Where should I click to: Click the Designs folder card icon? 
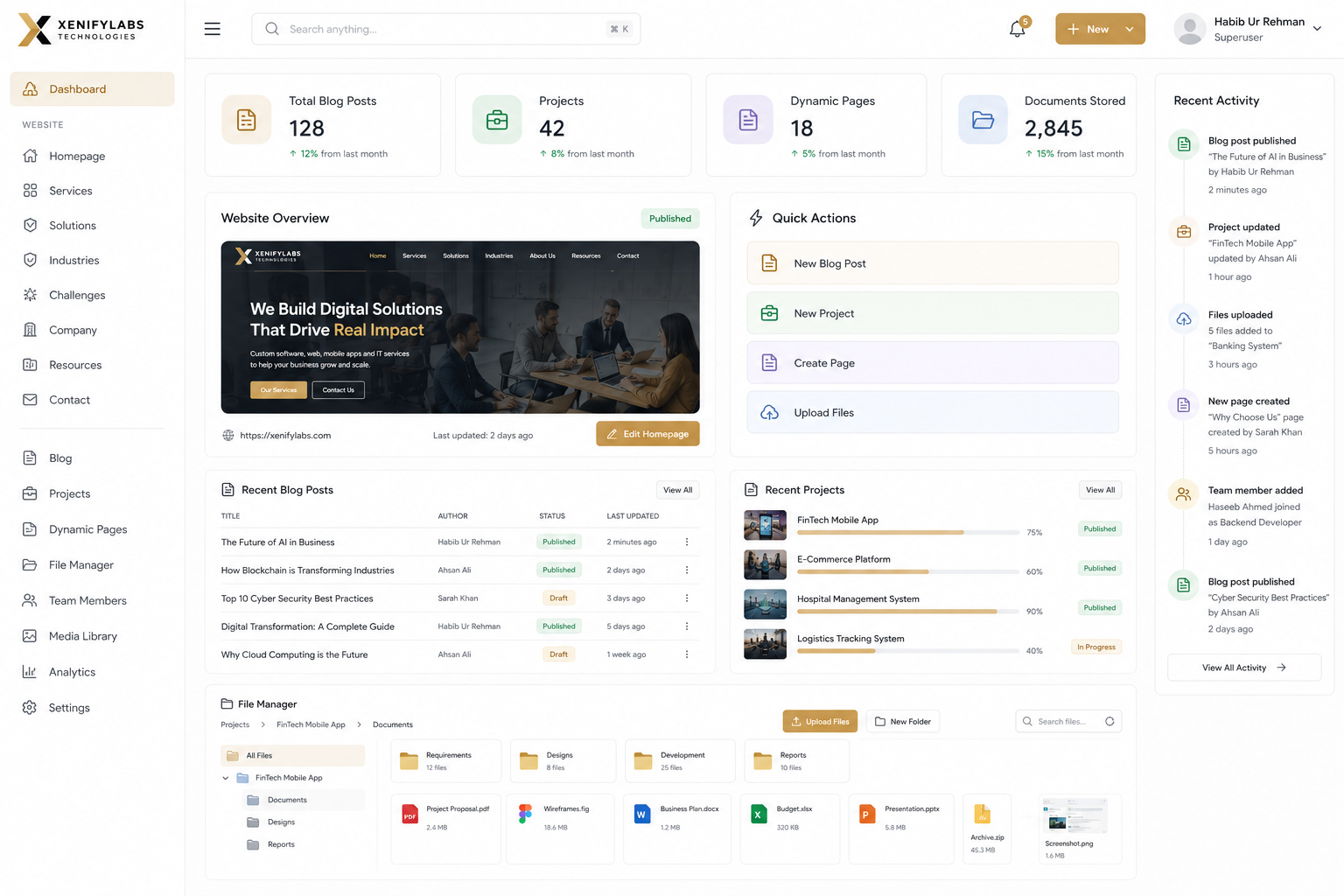click(x=528, y=760)
